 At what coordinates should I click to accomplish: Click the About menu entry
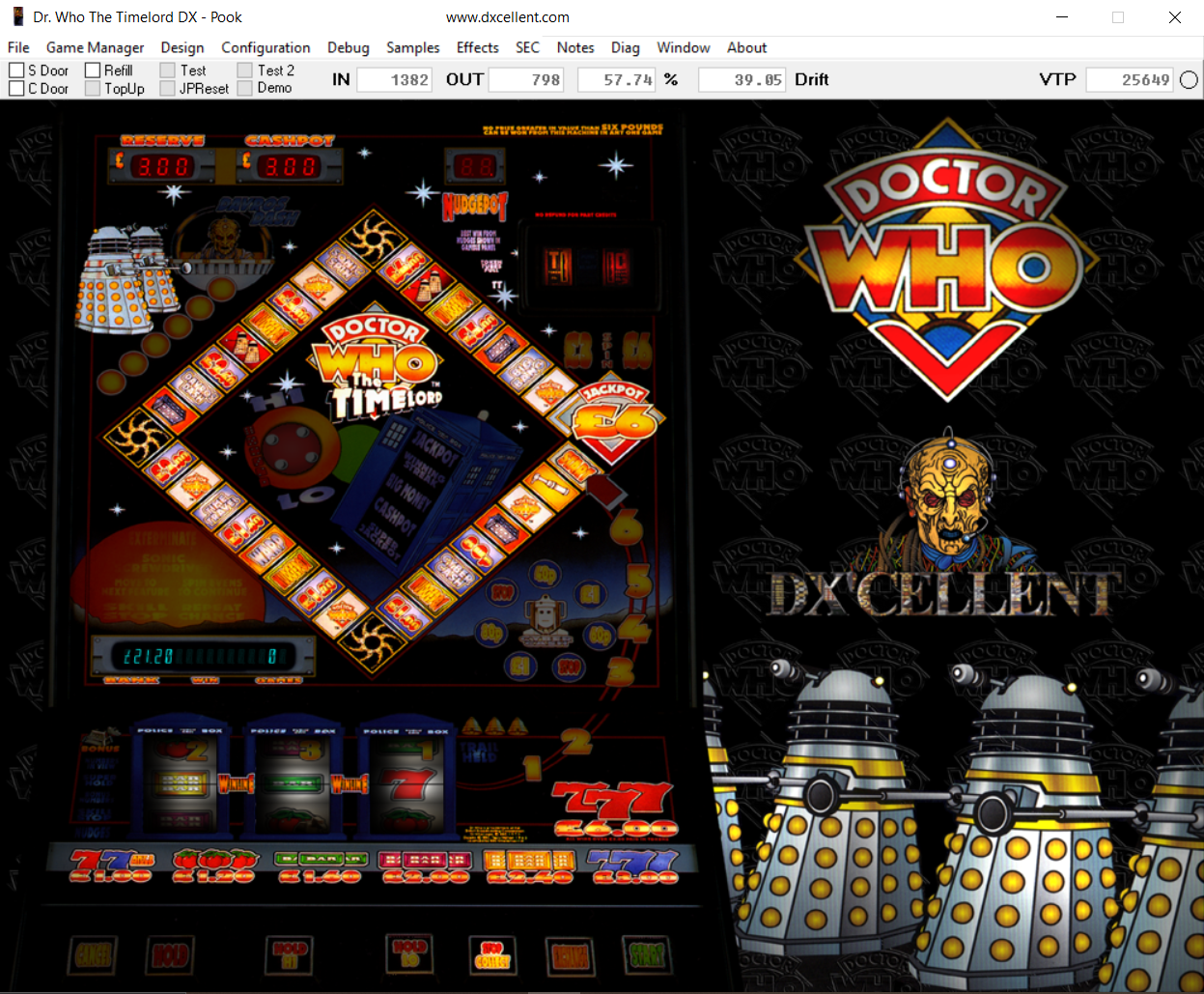click(746, 47)
